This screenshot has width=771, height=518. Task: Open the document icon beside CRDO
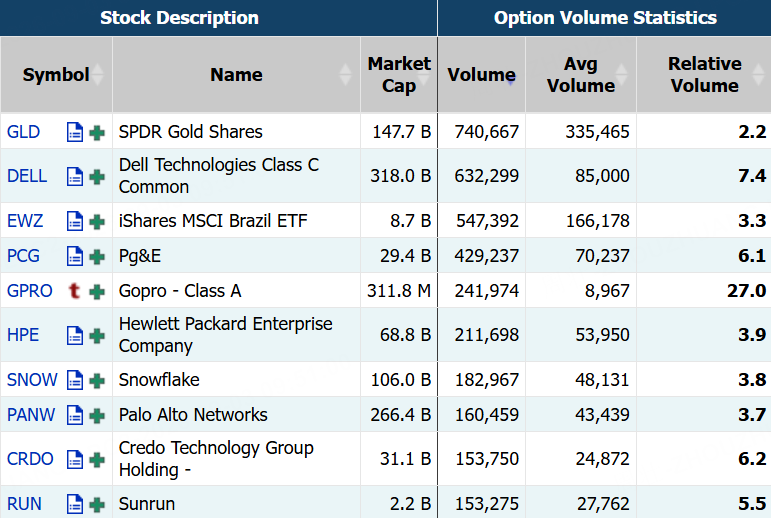[75, 459]
